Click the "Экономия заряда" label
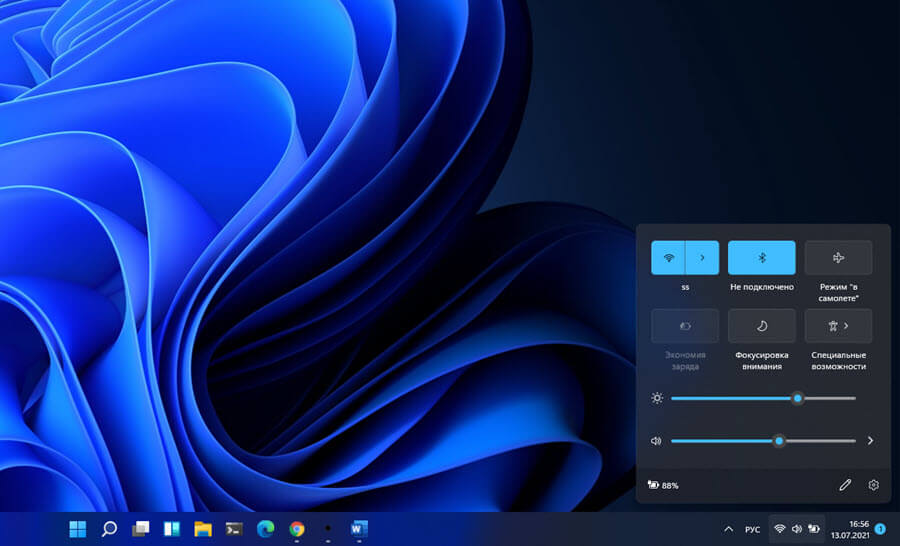 pyautogui.click(x=685, y=361)
